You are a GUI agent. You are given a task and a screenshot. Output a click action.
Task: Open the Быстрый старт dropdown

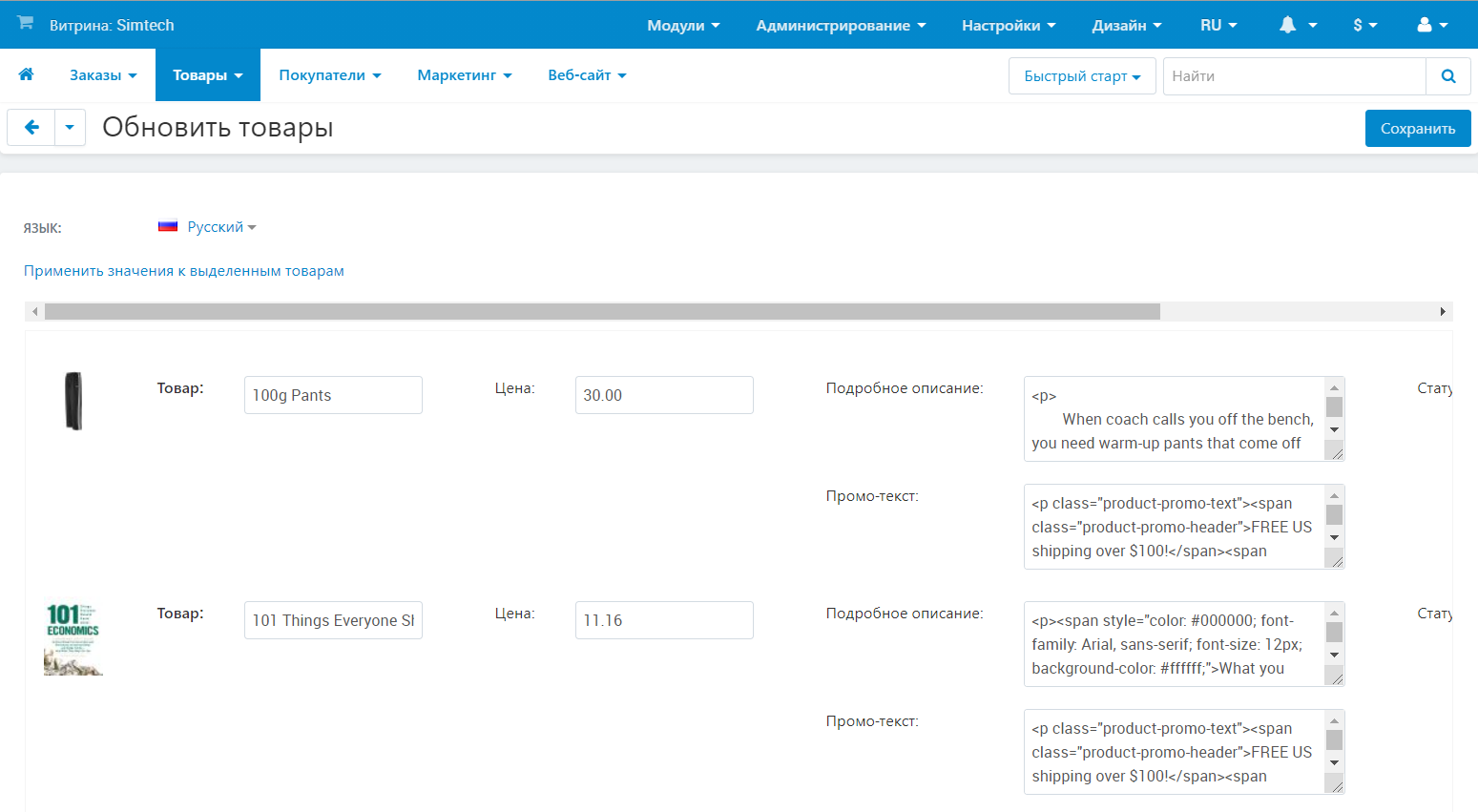[1081, 76]
